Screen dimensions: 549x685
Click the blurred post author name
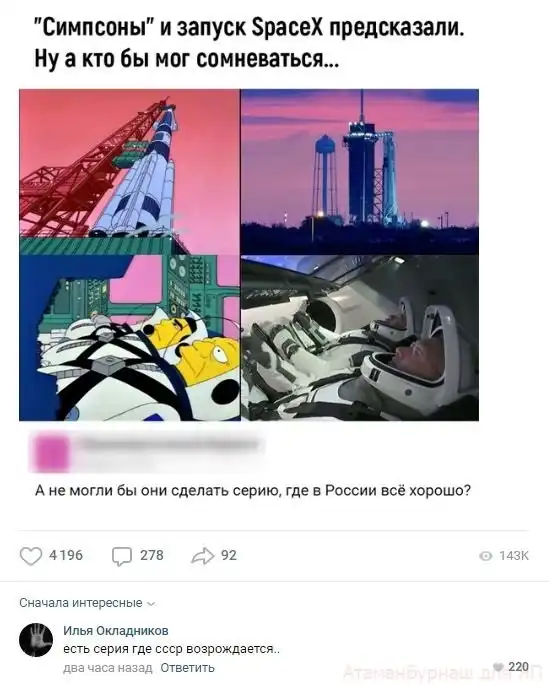pyautogui.click(x=168, y=445)
